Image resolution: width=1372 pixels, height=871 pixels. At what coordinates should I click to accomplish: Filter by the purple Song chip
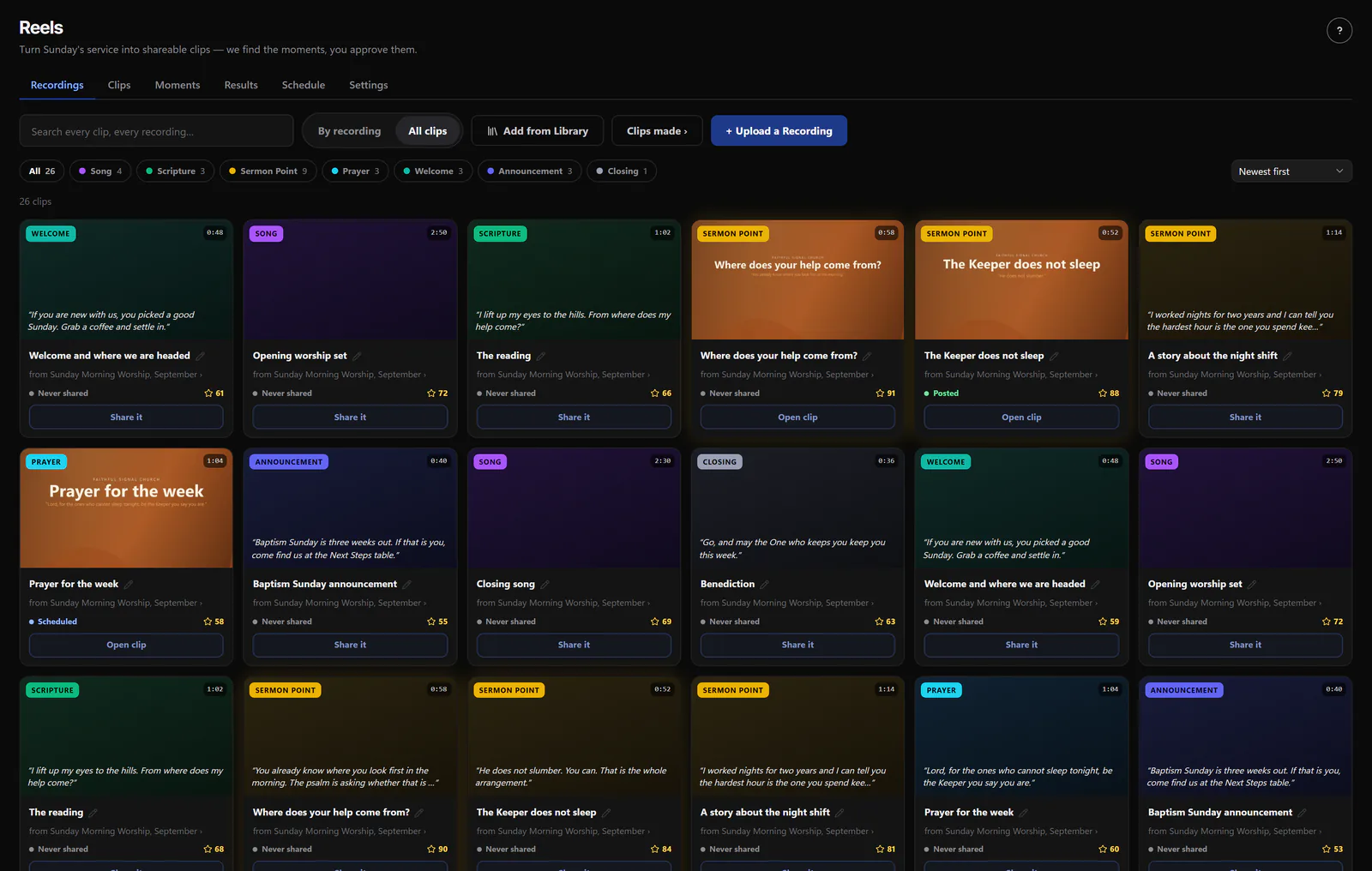pos(100,171)
